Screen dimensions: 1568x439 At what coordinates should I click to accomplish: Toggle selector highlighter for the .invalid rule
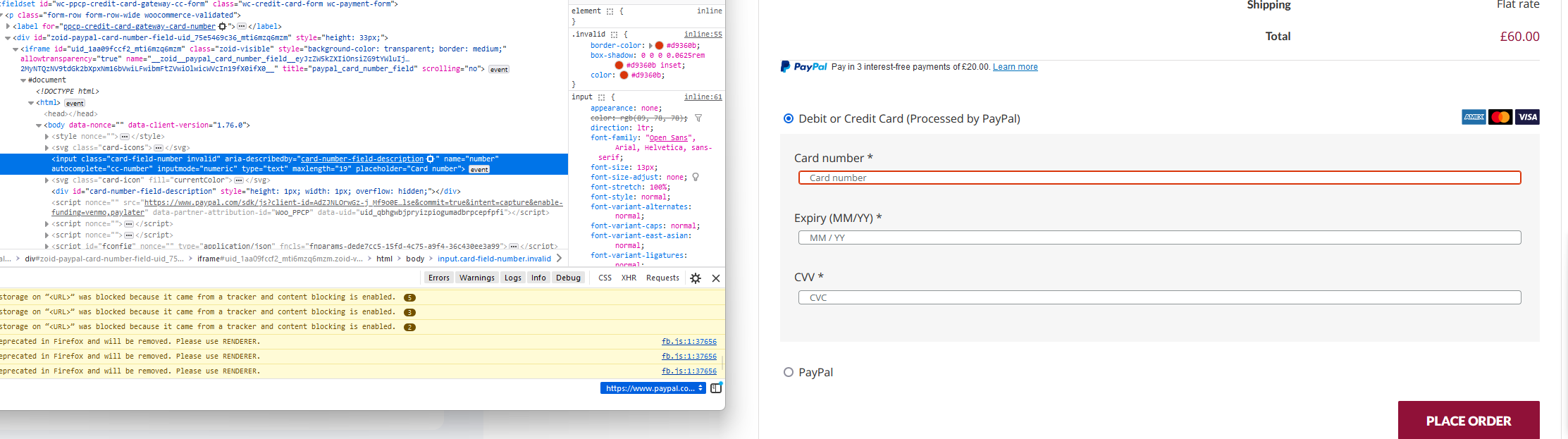click(615, 35)
